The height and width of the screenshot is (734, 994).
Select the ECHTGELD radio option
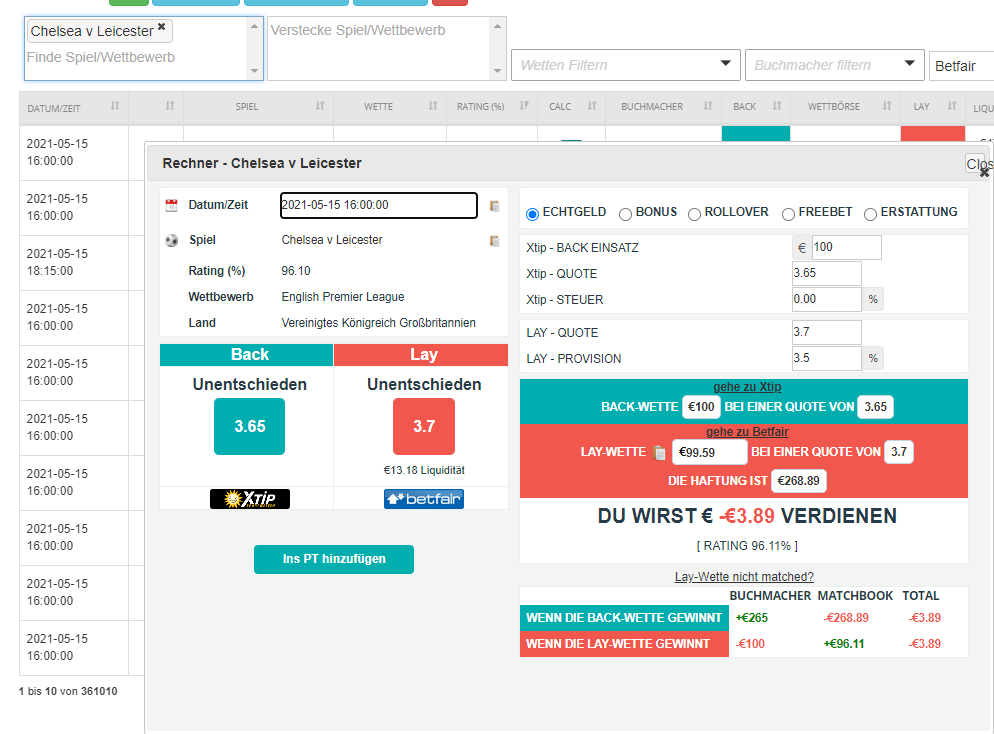point(532,214)
